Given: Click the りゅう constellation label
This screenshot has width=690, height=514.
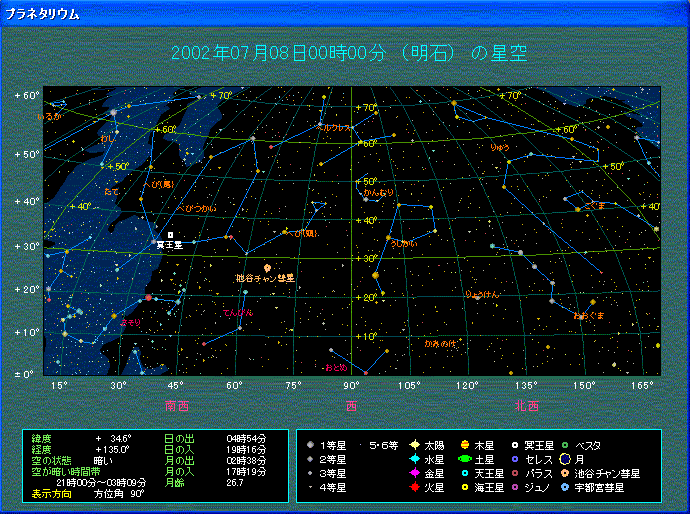Looking at the screenshot, I should click(499, 148).
